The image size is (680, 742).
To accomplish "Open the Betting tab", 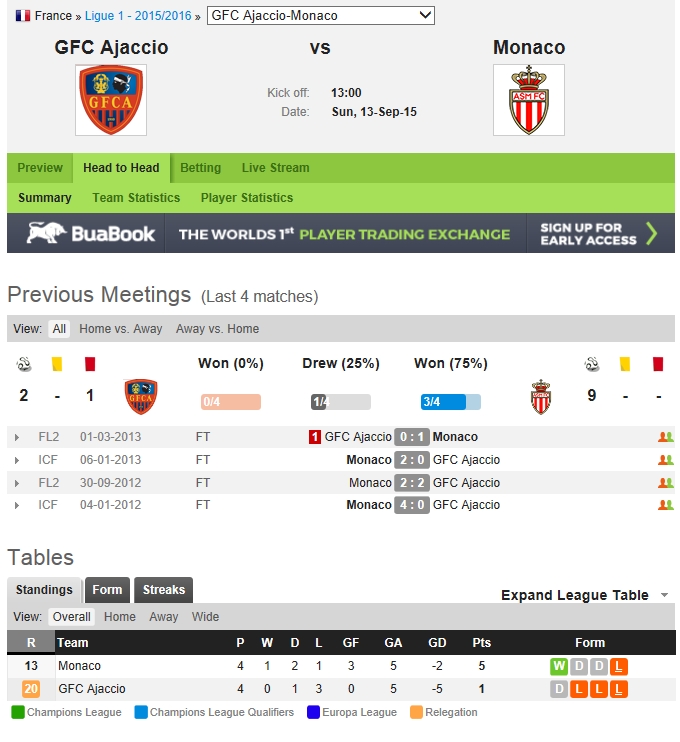I will tap(200, 168).
